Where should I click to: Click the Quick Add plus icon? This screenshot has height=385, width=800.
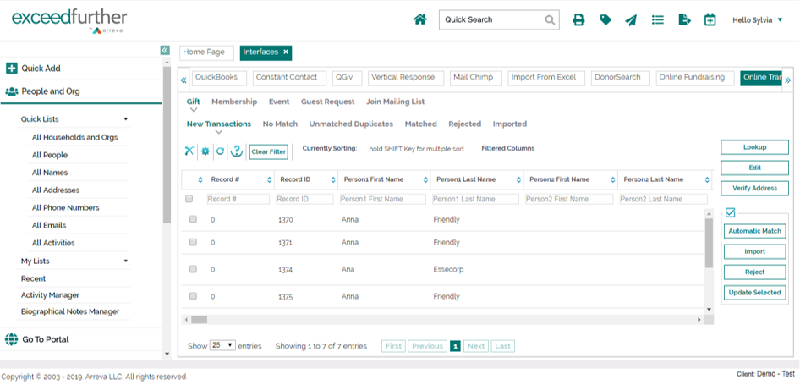(11, 68)
